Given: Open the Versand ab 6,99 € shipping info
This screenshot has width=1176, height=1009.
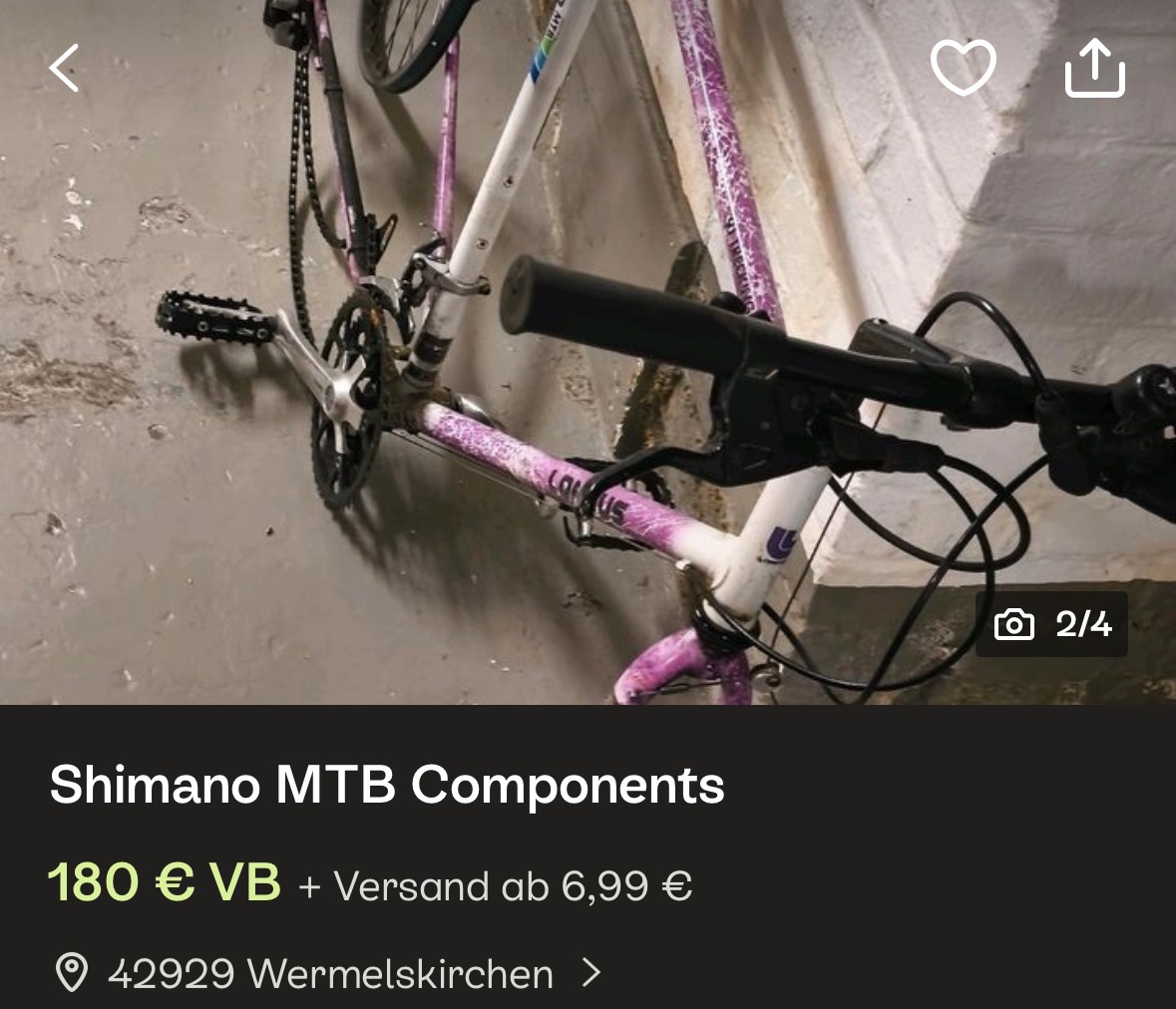Looking at the screenshot, I should tap(495, 886).
